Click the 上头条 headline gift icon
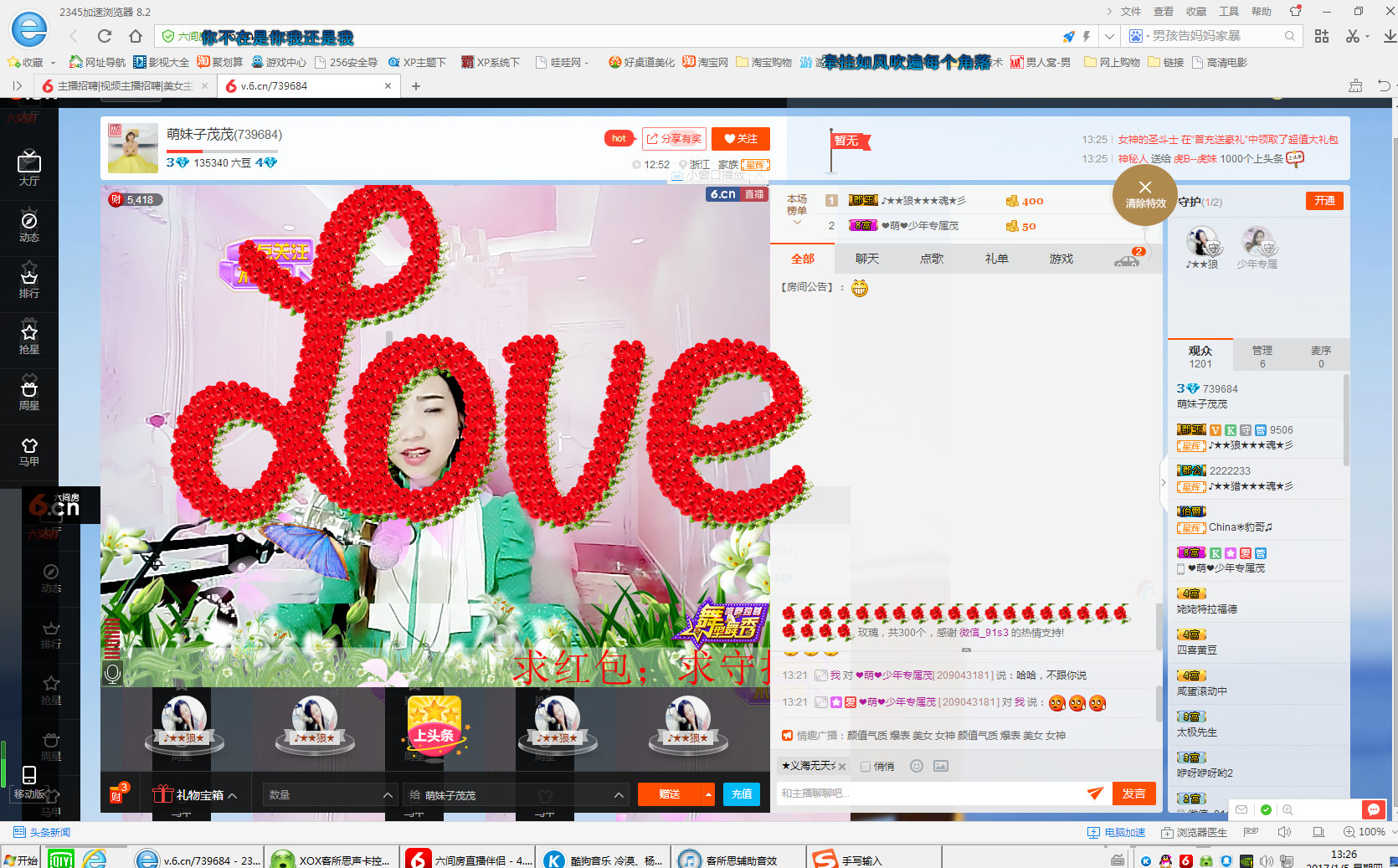 tap(434, 727)
